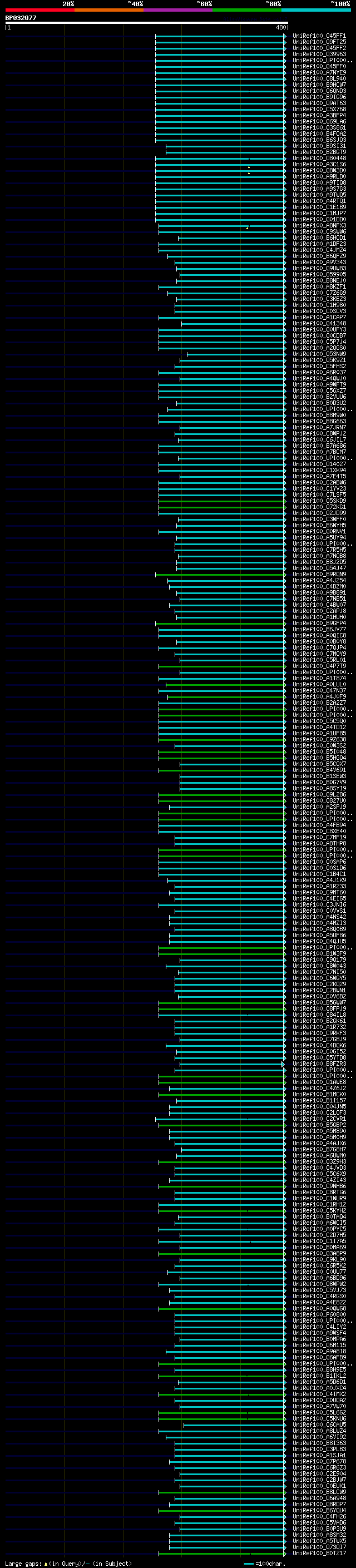Select hit label UniRef100_C1E1B9
The image size is (356, 1568).
click(x=319, y=207)
